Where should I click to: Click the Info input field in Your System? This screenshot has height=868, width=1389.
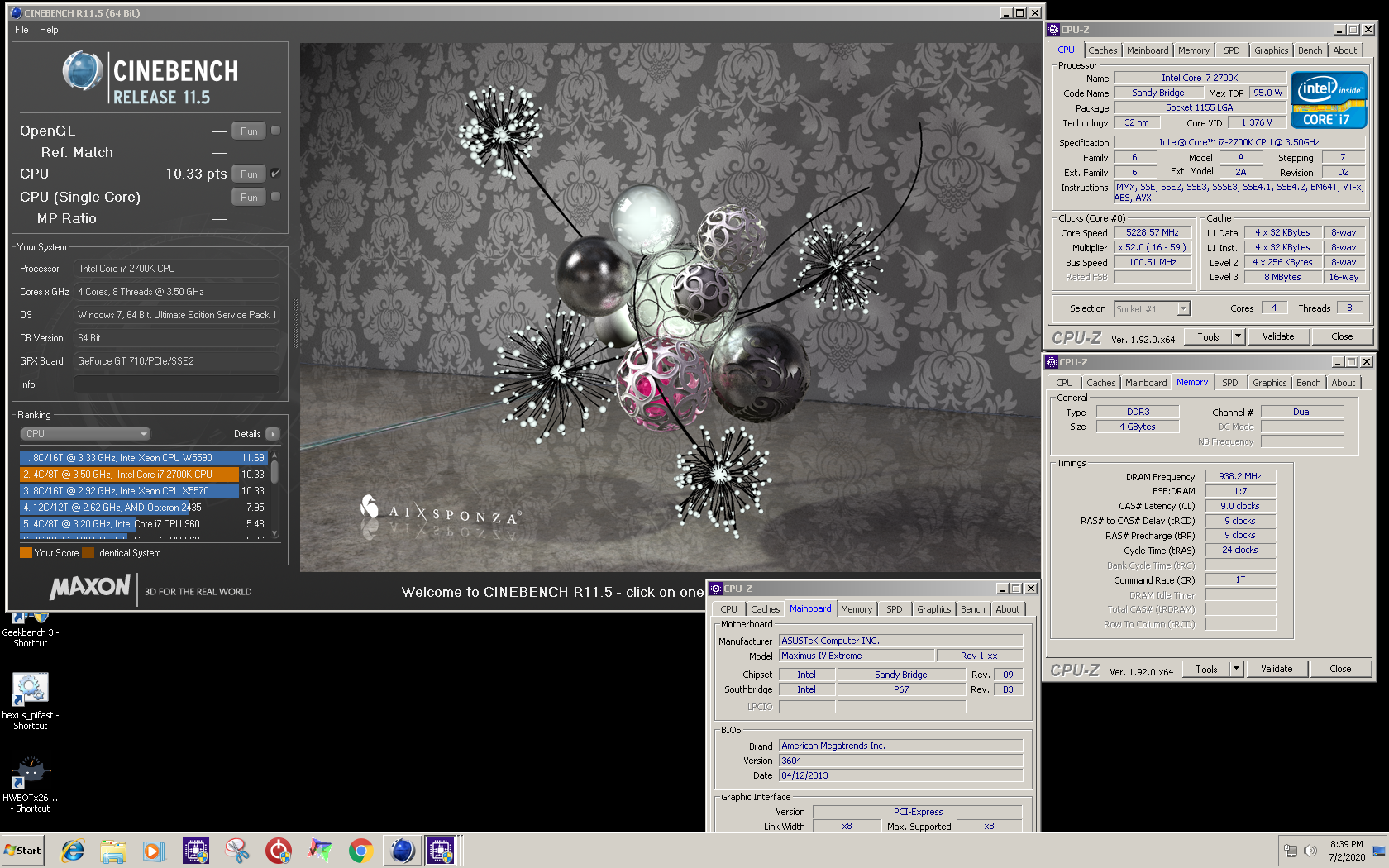pyautogui.click(x=176, y=384)
